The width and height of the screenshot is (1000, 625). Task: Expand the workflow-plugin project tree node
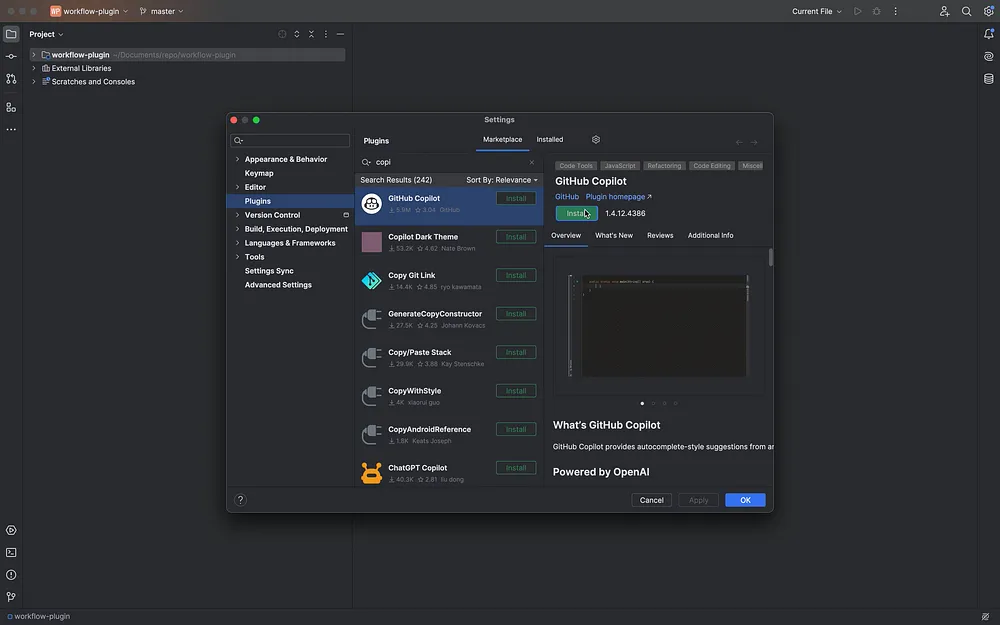point(34,55)
